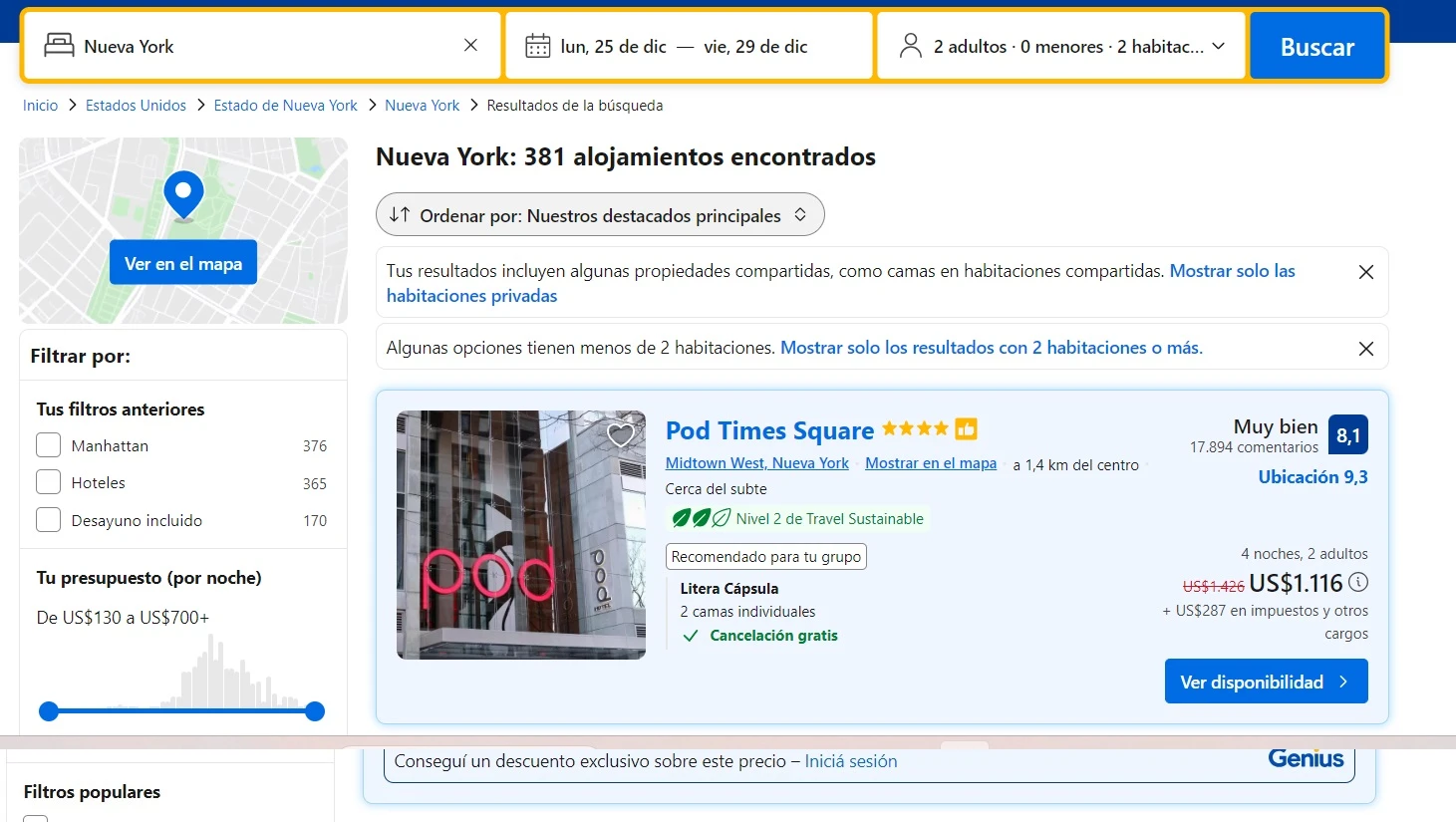Open Midtown West, Nueva York link
Viewport: 1456px width, 822px height.
click(757, 463)
